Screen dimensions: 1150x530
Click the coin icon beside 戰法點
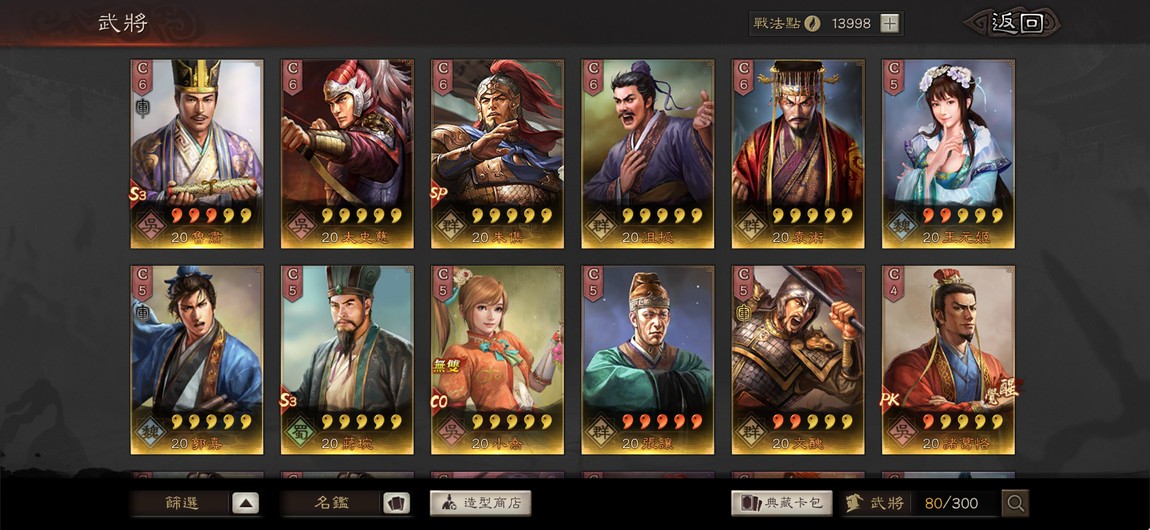pyautogui.click(x=812, y=23)
